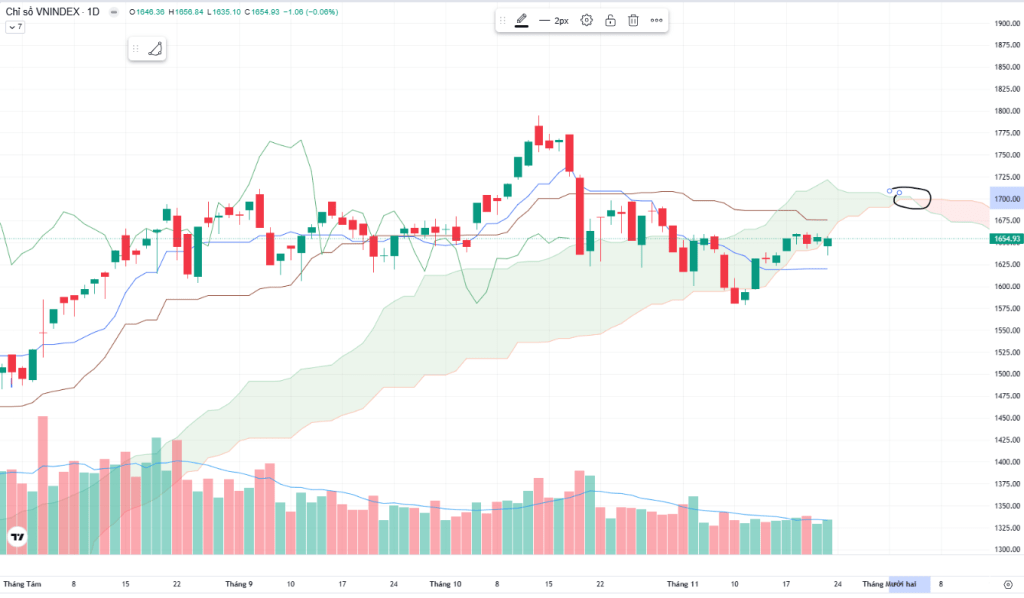The height and width of the screenshot is (598, 1024).
Task: Select the curve drawing tool icon
Action: [154, 48]
